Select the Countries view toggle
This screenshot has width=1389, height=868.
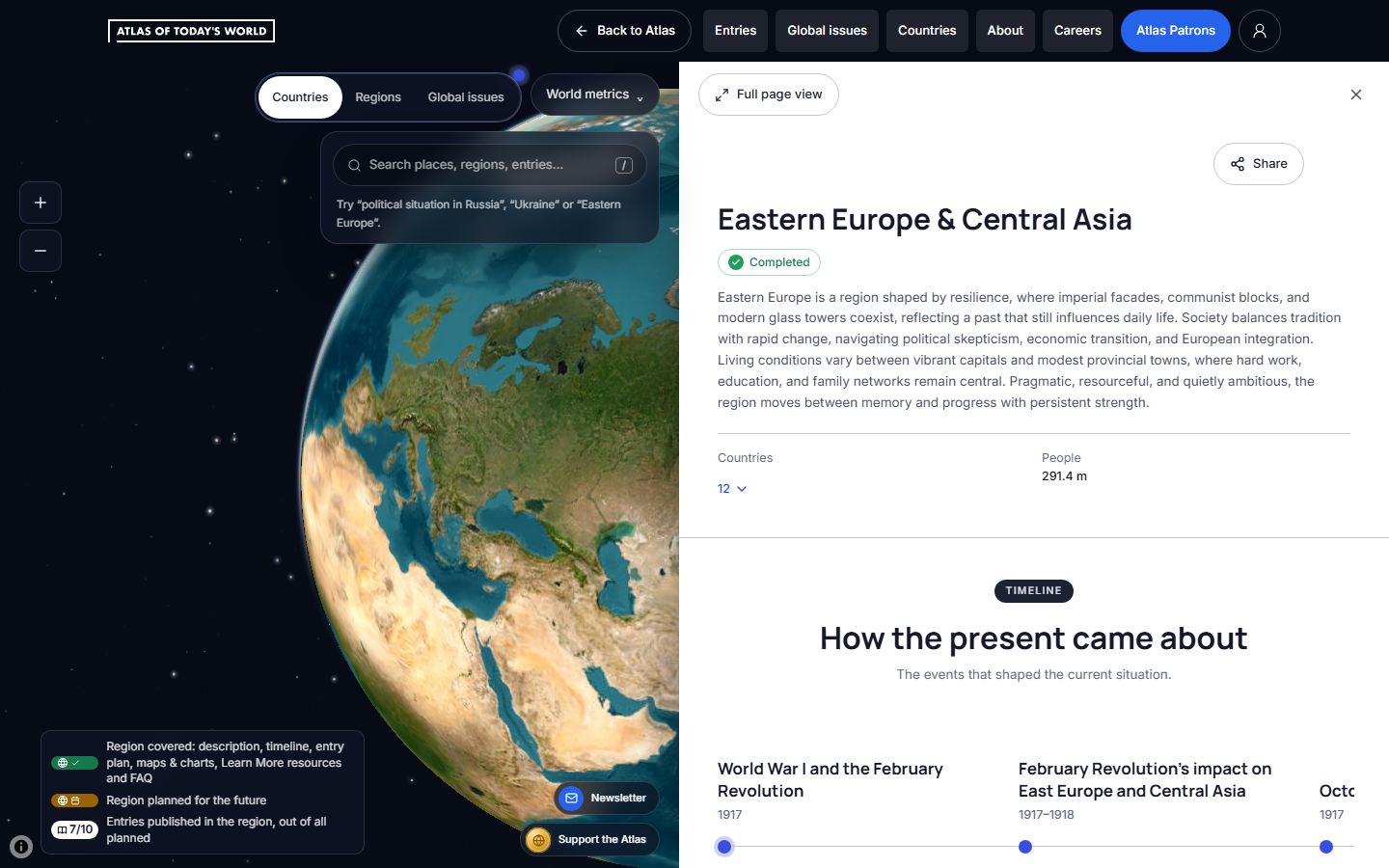pos(300,97)
